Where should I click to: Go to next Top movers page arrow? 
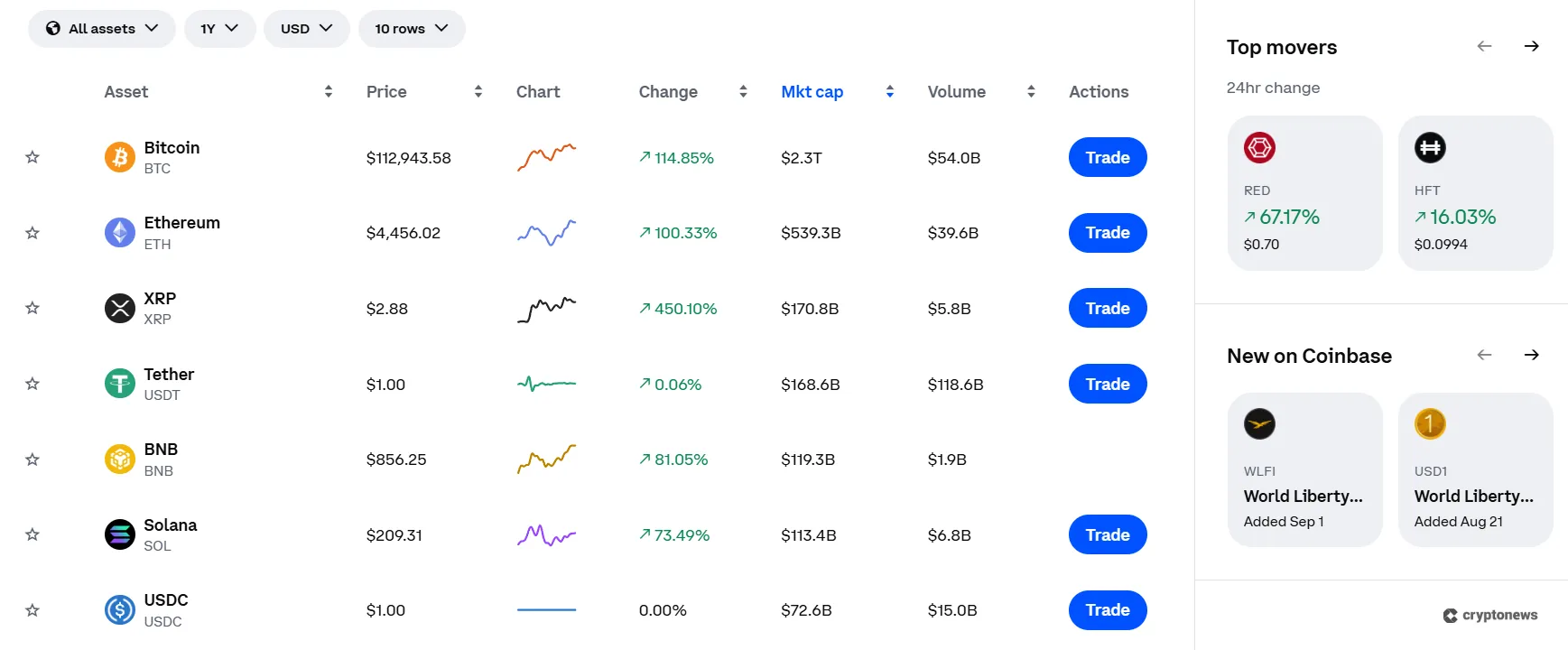click(1531, 46)
